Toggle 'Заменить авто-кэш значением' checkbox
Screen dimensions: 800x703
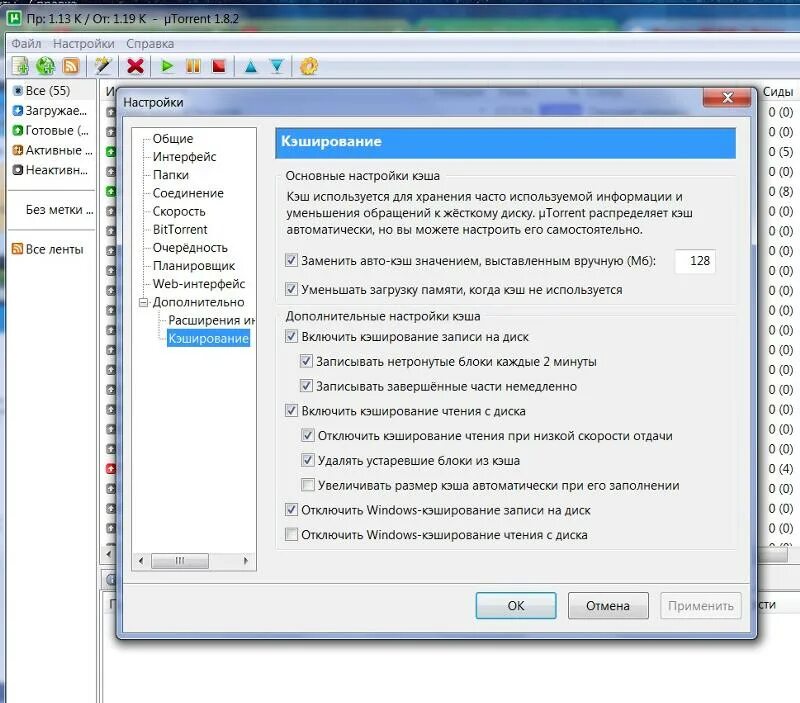(291, 261)
